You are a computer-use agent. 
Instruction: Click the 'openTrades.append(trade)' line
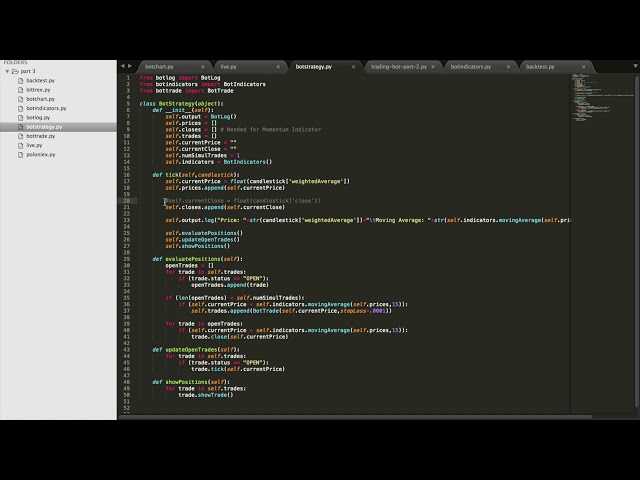tap(230, 285)
